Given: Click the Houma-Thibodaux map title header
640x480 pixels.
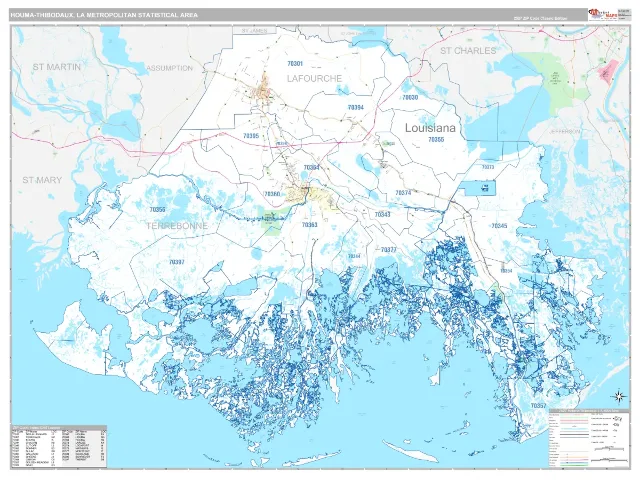Looking at the screenshot, I should coord(104,15).
